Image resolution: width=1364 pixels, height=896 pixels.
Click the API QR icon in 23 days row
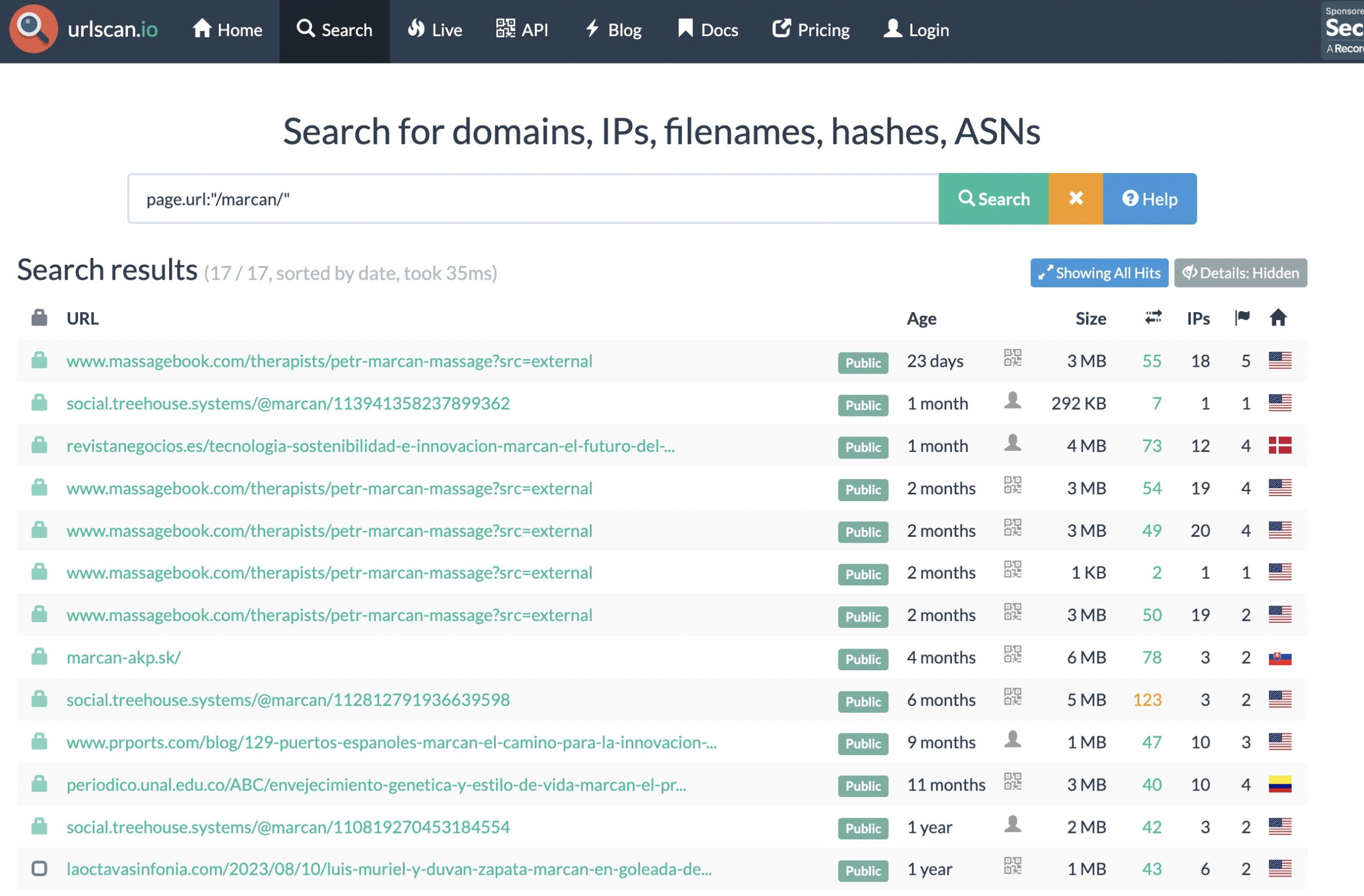1013,359
